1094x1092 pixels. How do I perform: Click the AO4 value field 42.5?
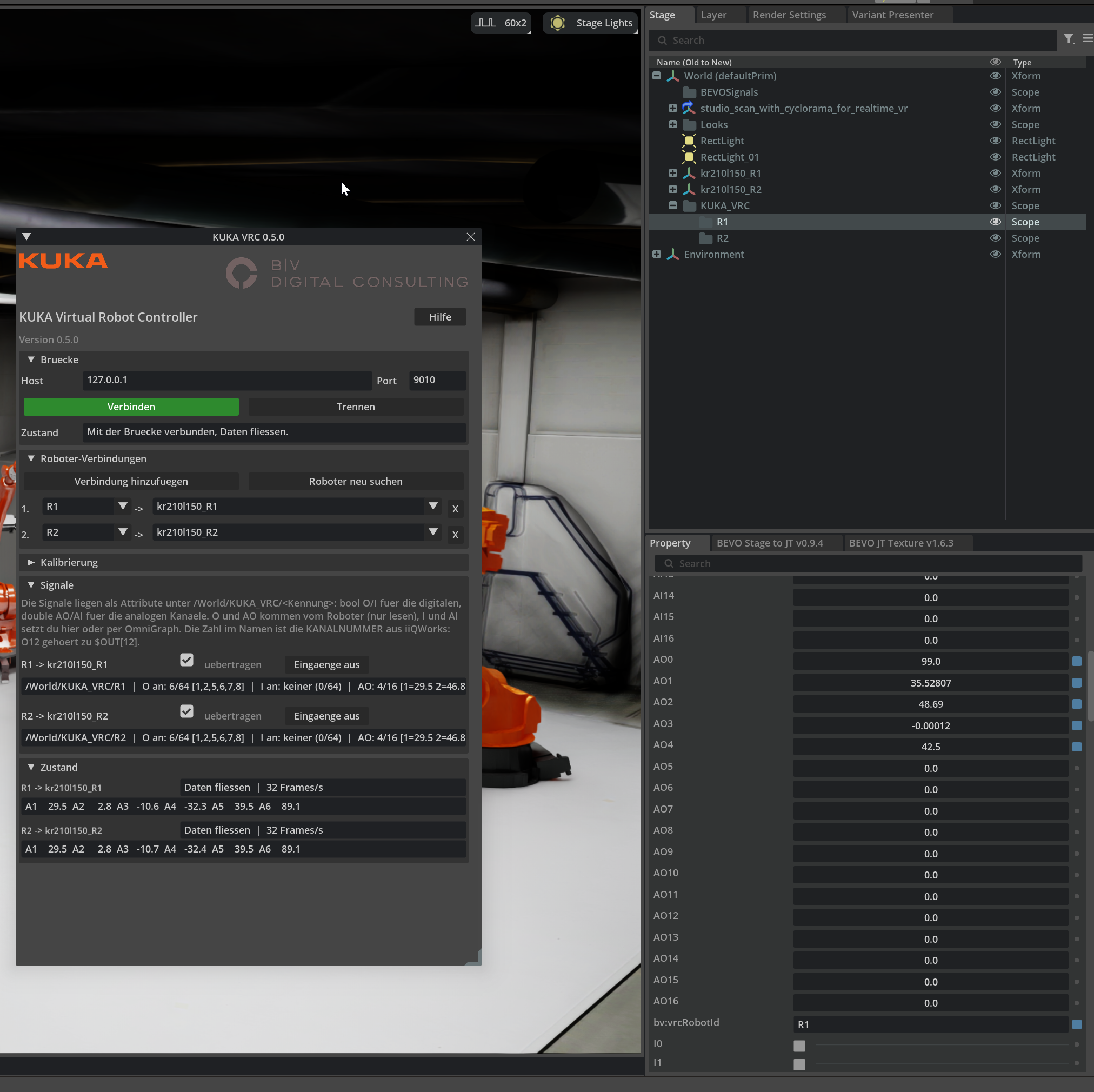click(930, 747)
